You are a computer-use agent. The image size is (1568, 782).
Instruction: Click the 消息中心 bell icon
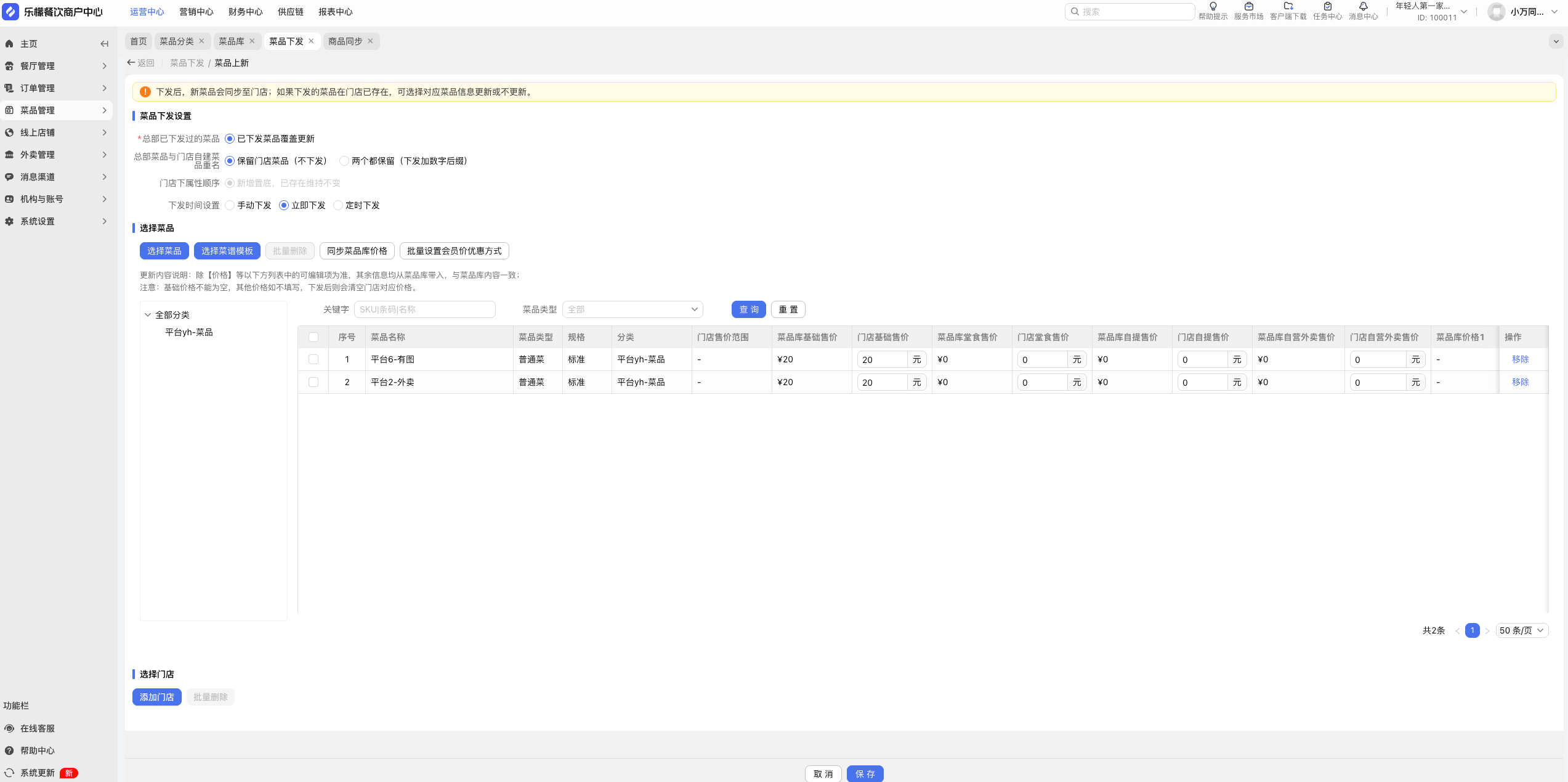(1363, 7)
